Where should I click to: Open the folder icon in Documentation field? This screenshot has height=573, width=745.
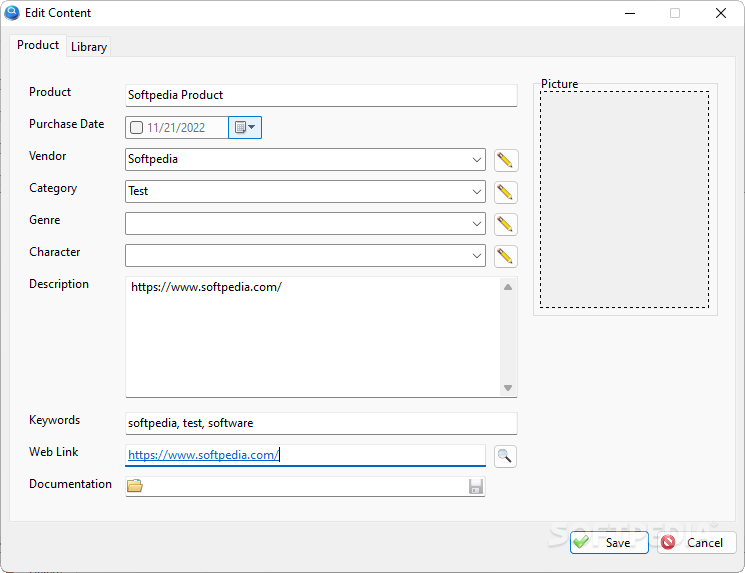point(135,486)
